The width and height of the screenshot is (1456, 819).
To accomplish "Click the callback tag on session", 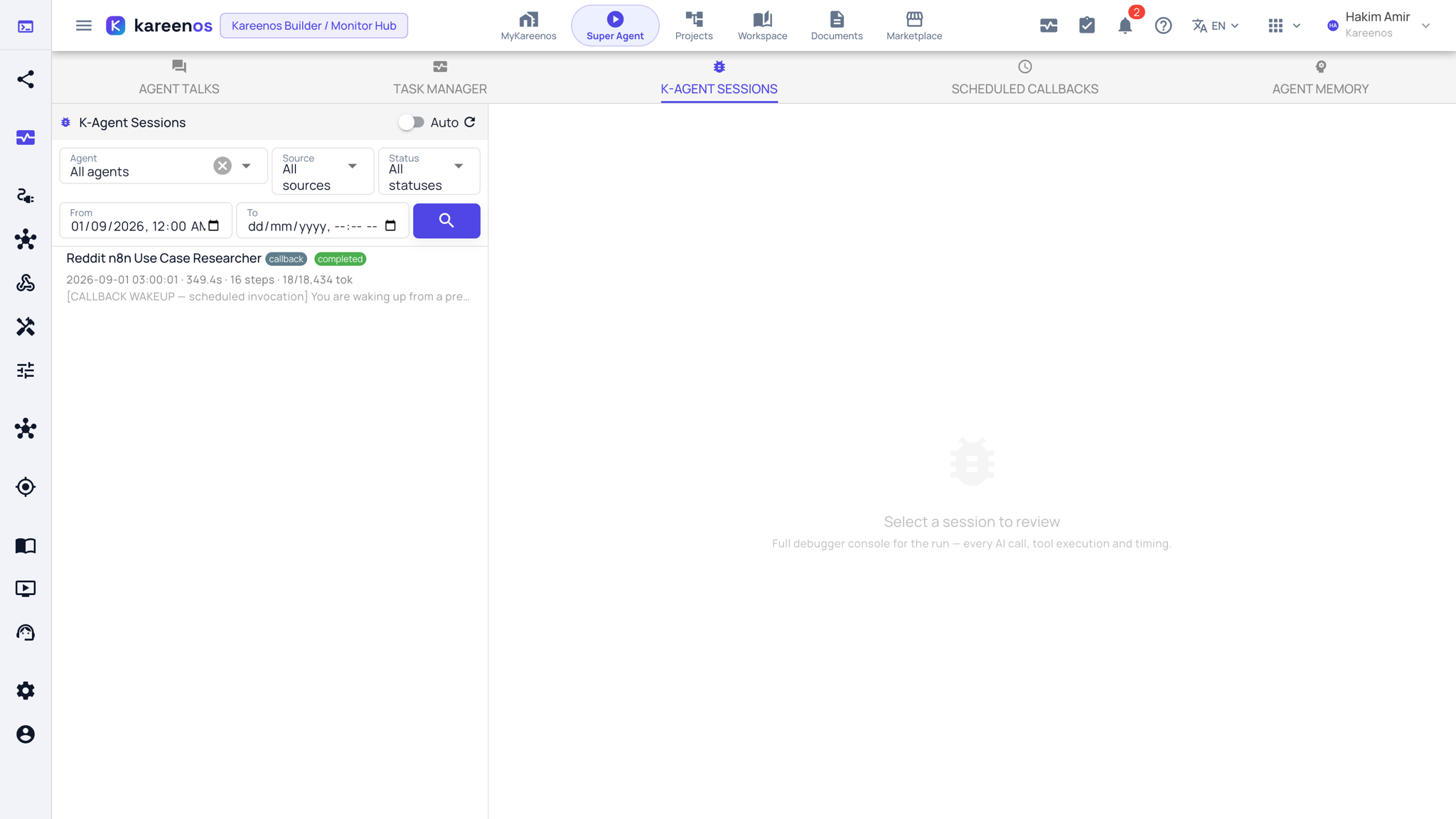I will (286, 259).
